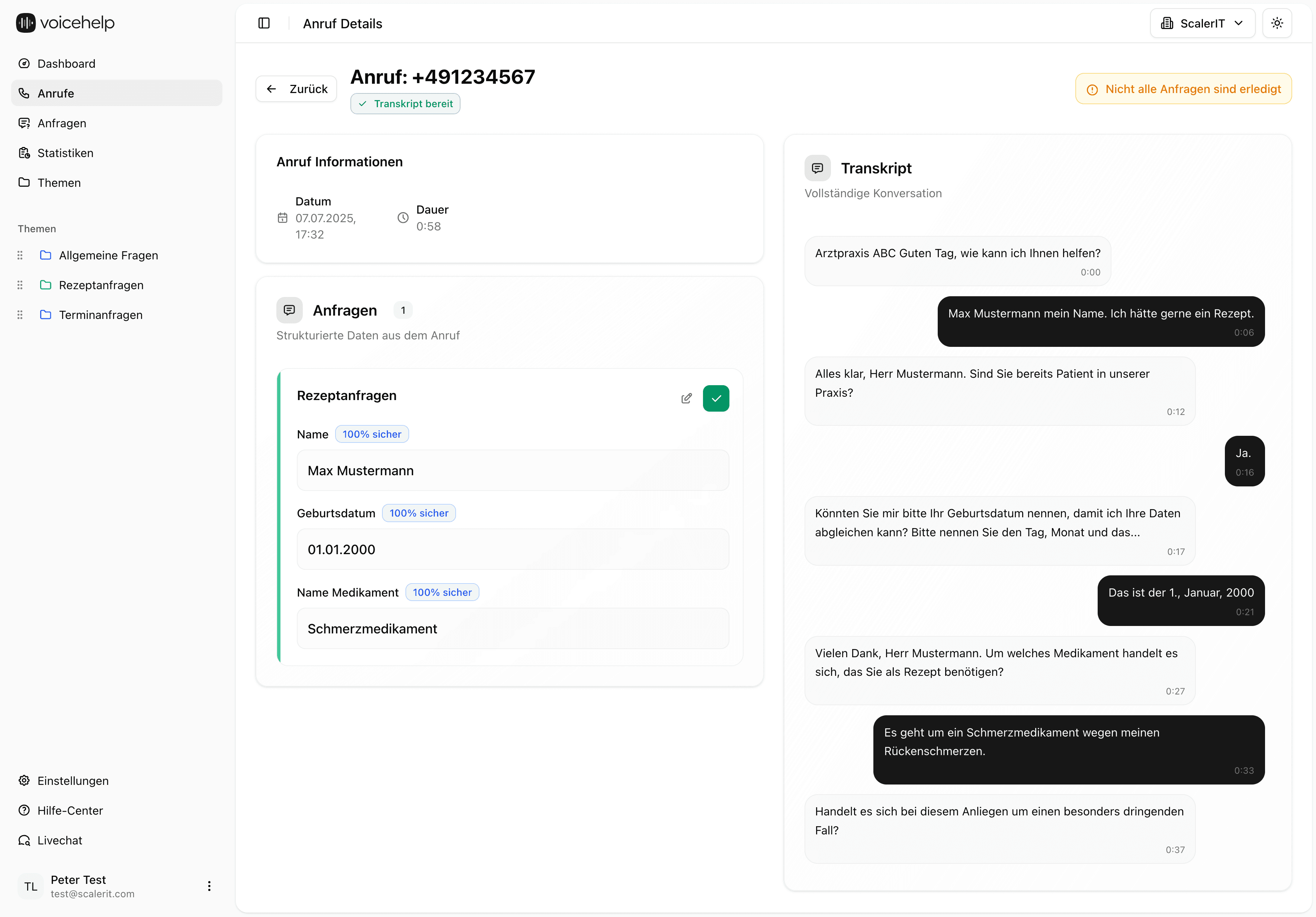Start a Livechat from the sidebar
1316x917 pixels.
(x=59, y=840)
